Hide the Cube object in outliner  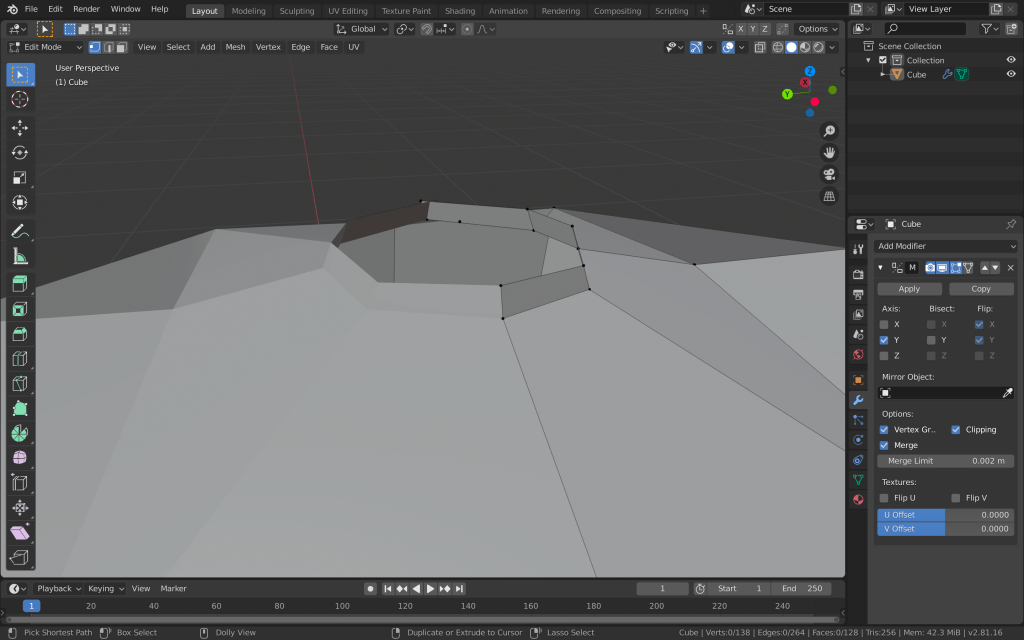tap(1010, 74)
